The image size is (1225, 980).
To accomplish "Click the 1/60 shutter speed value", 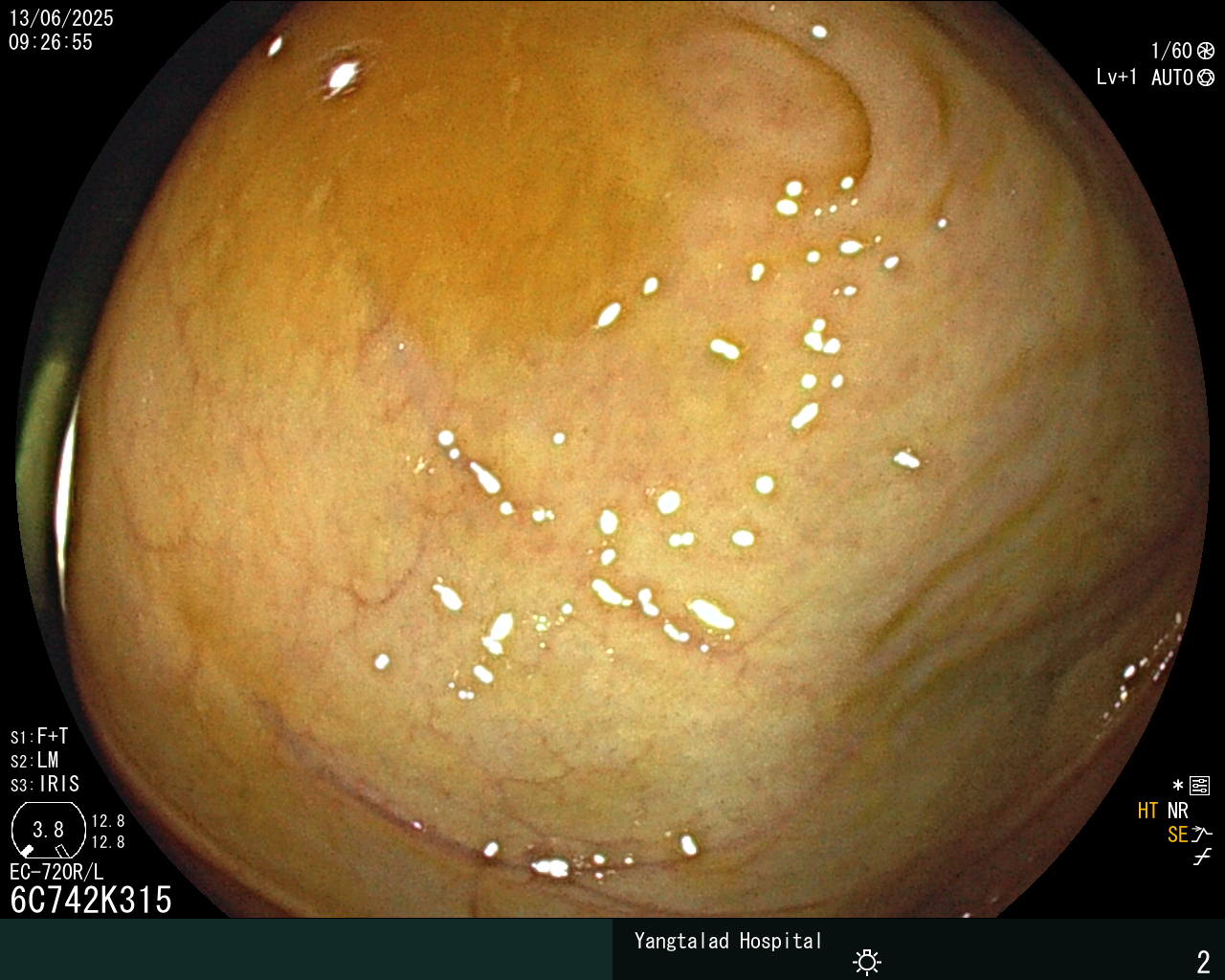I will 1171,52.
